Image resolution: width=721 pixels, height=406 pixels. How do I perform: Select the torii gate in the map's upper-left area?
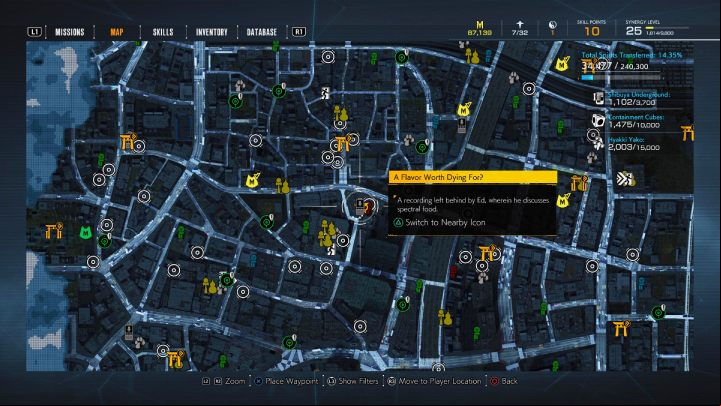127,142
